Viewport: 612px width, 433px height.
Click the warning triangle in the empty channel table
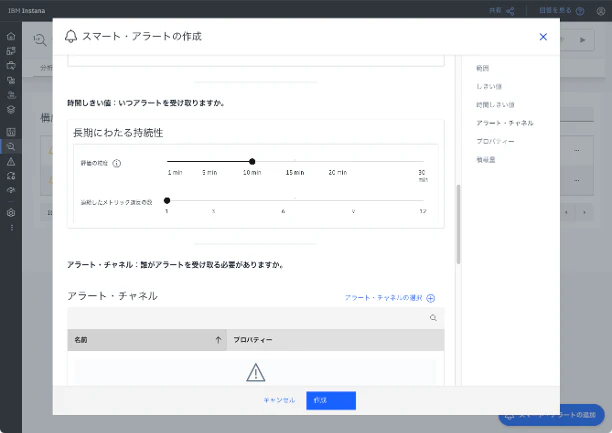256,372
